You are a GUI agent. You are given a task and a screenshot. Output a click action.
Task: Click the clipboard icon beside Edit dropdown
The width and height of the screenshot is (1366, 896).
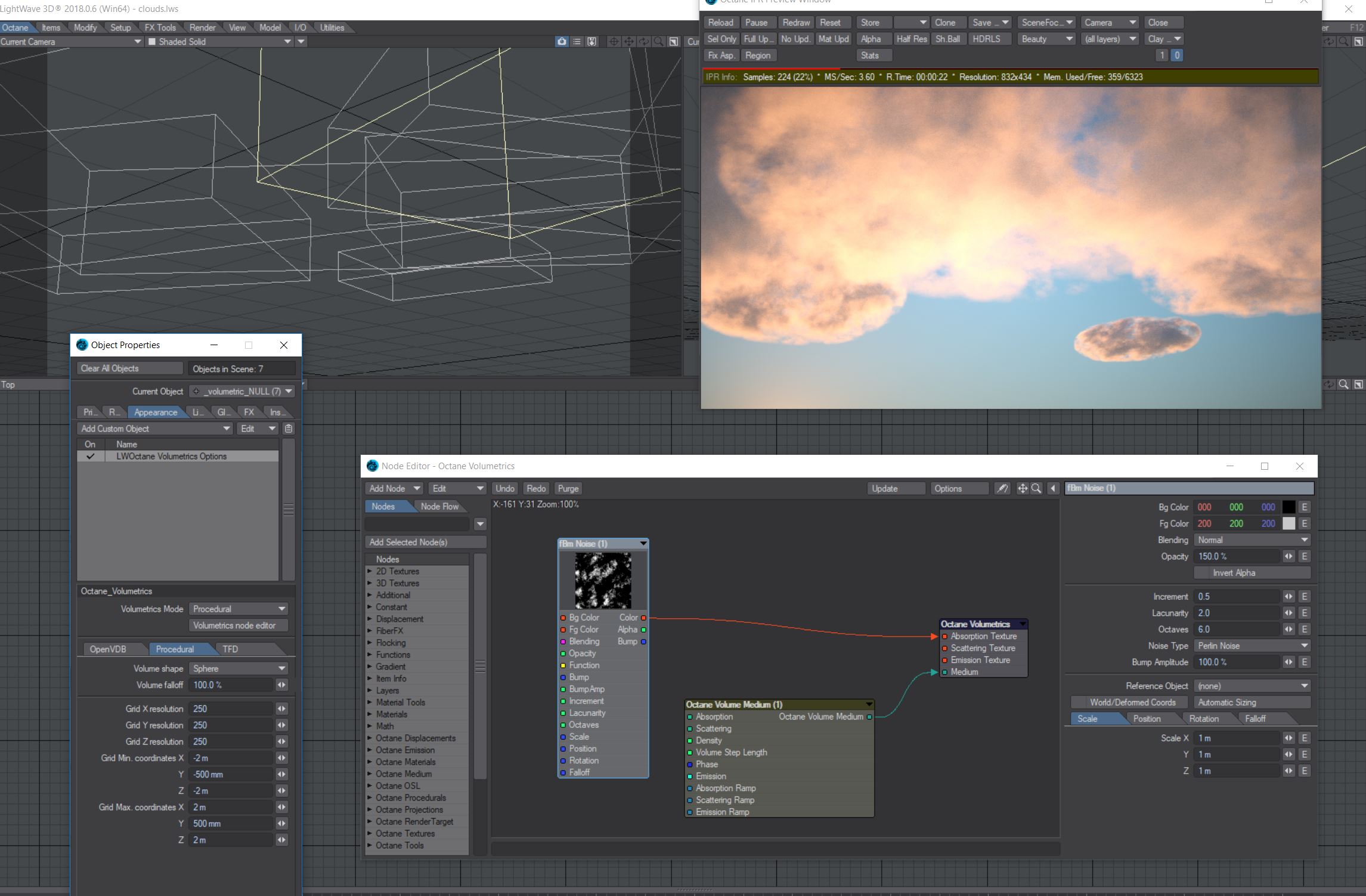click(x=289, y=429)
